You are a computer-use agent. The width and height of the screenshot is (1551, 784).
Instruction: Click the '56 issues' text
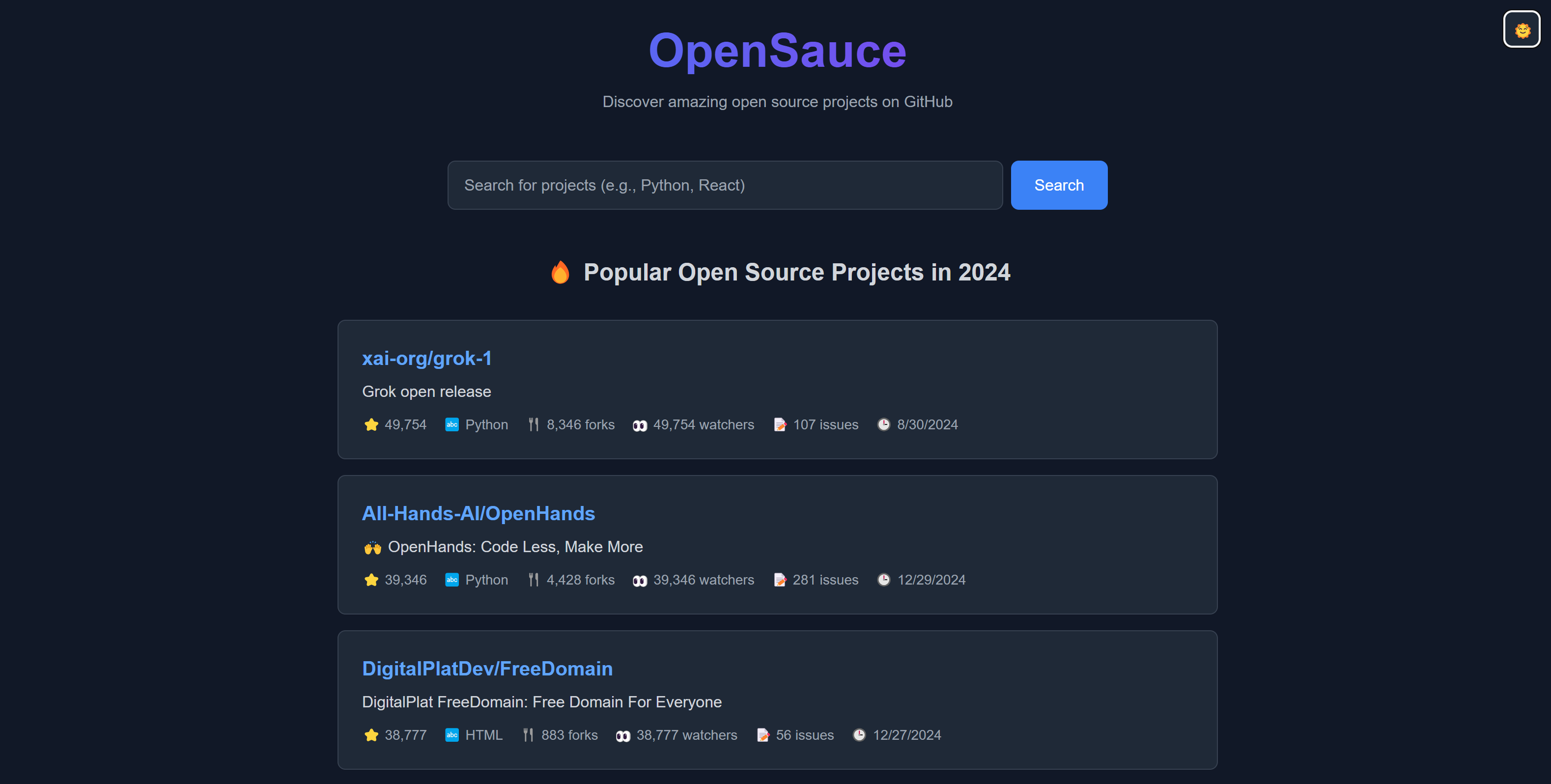[805, 735]
